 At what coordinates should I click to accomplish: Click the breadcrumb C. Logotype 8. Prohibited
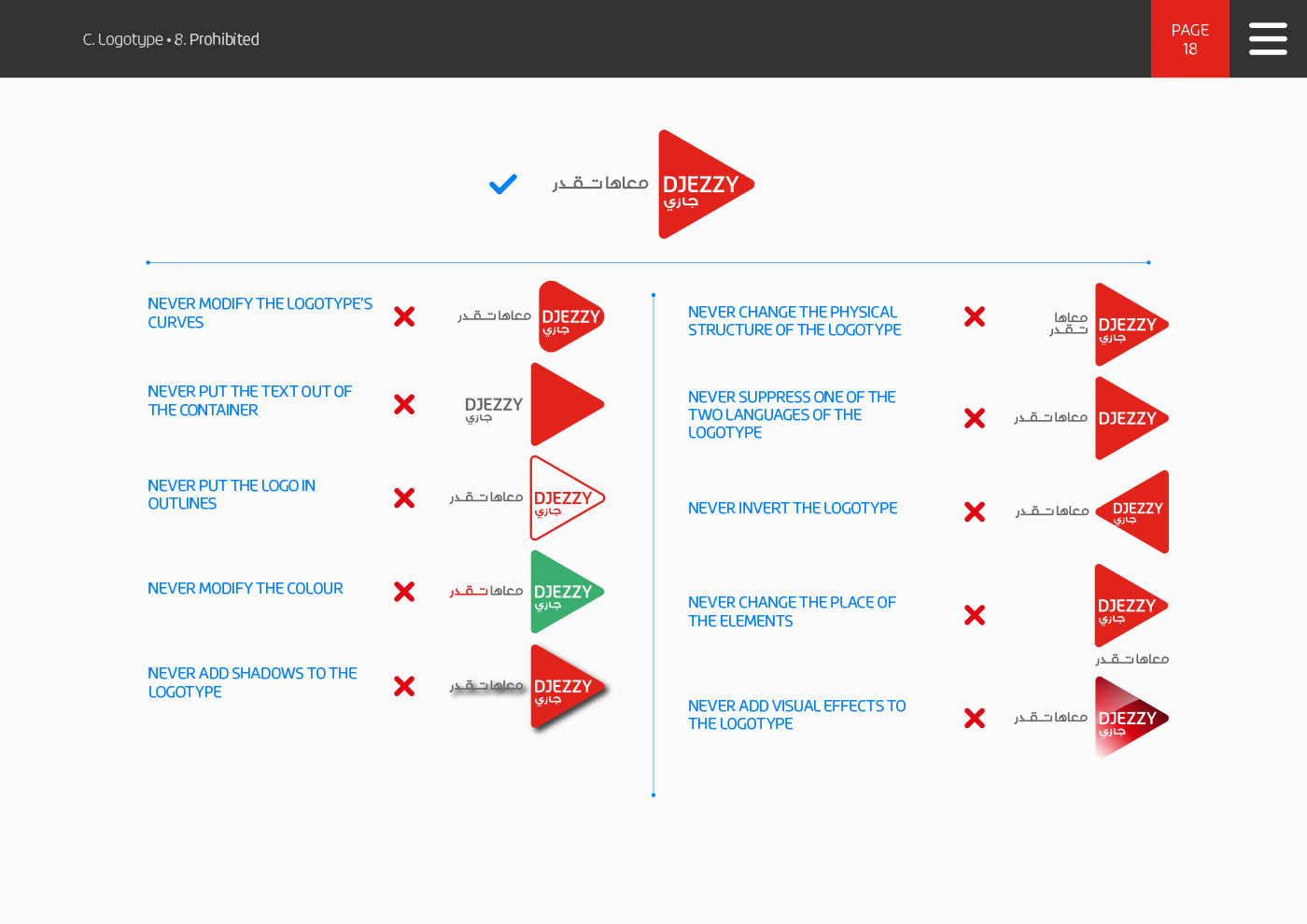pyautogui.click(x=171, y=39)
